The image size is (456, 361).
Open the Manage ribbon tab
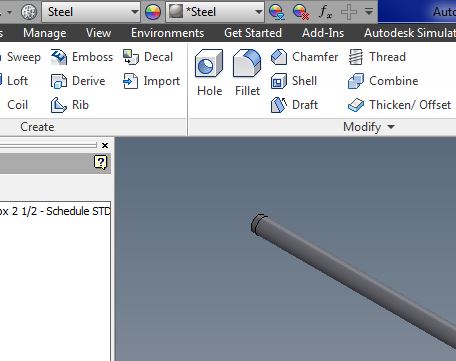45,33
